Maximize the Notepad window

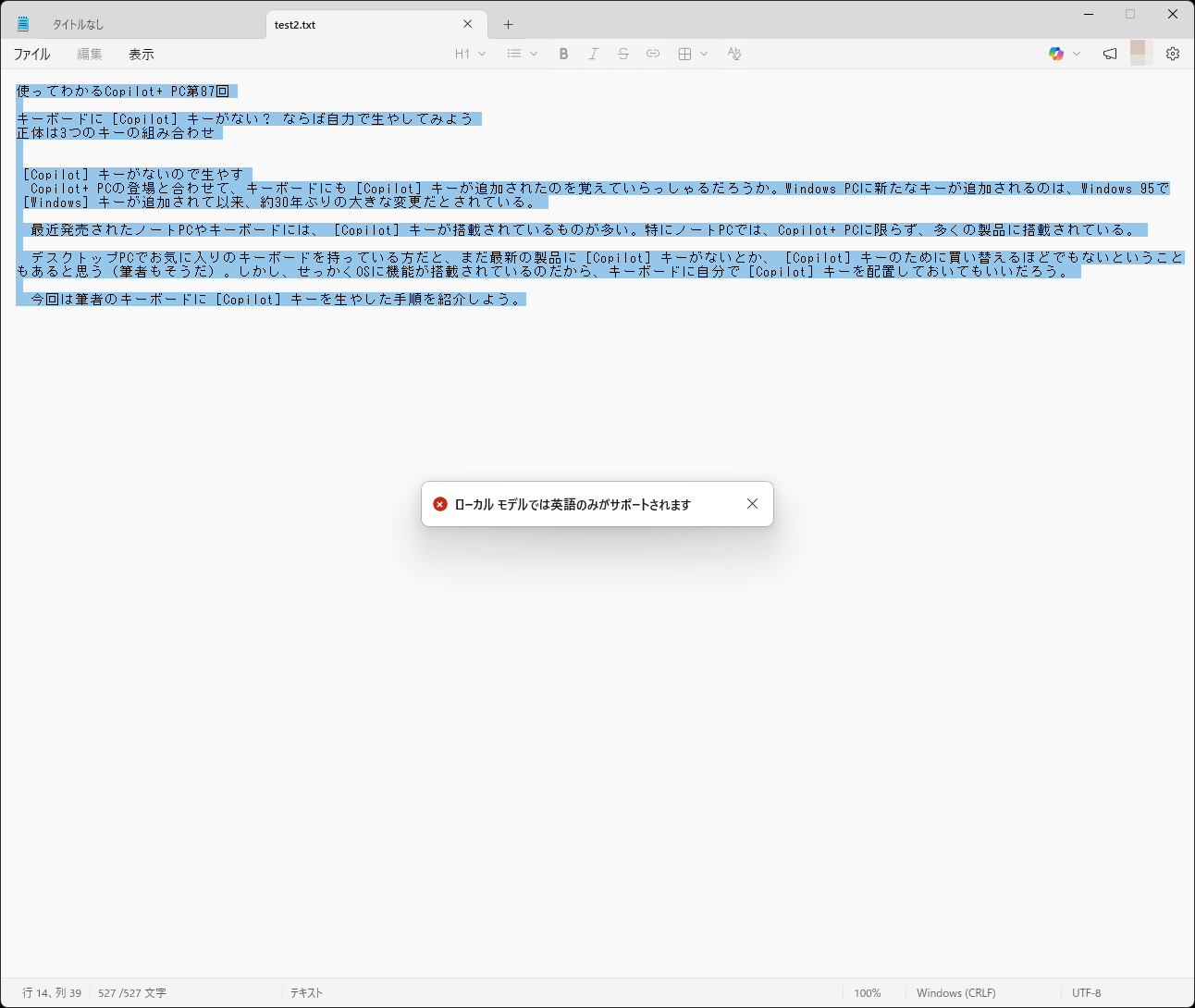1130,14
